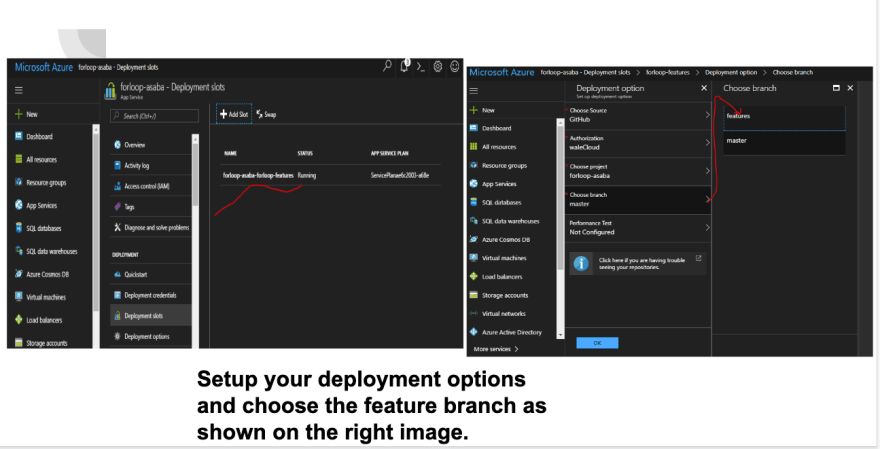
Task: Open Choose project forloop-asaba setting
Action: coord(638,171)
